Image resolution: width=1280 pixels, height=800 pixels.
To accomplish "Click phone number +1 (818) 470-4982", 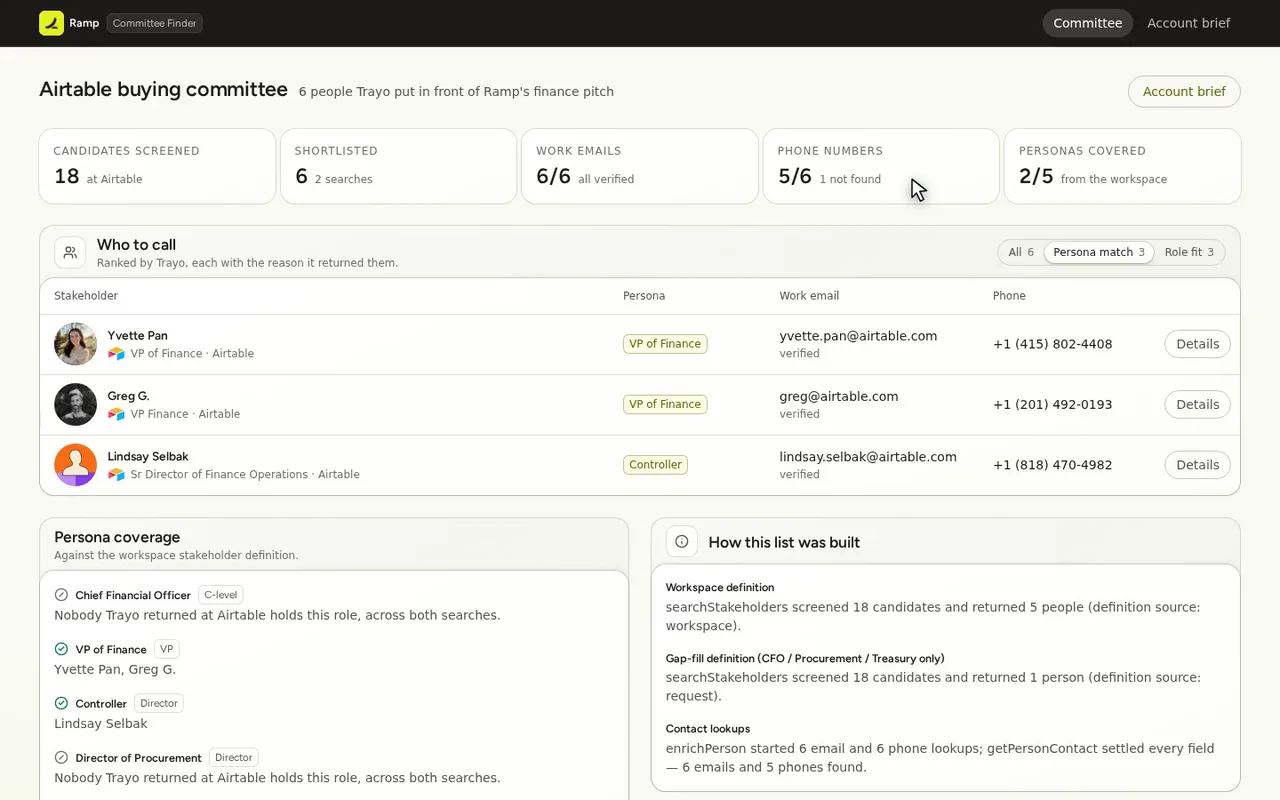I will click(x=1052, y=465).
